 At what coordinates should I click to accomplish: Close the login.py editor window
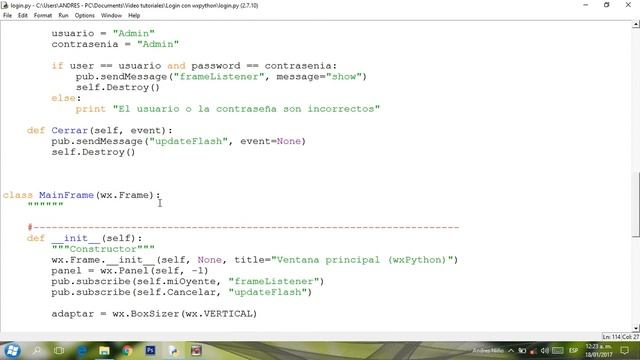point(628,5)
